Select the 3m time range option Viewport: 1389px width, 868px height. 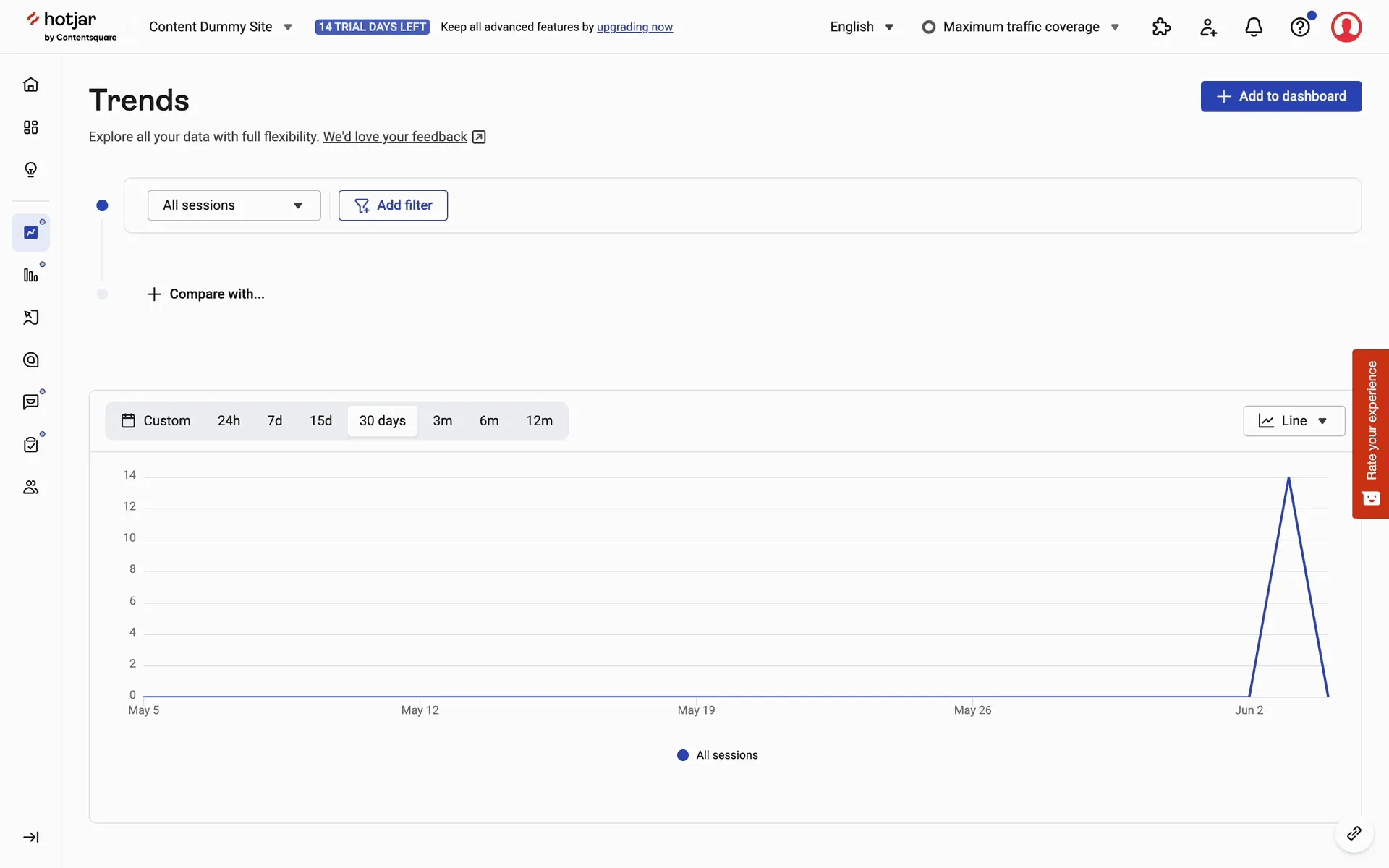(x=442, y=421)
